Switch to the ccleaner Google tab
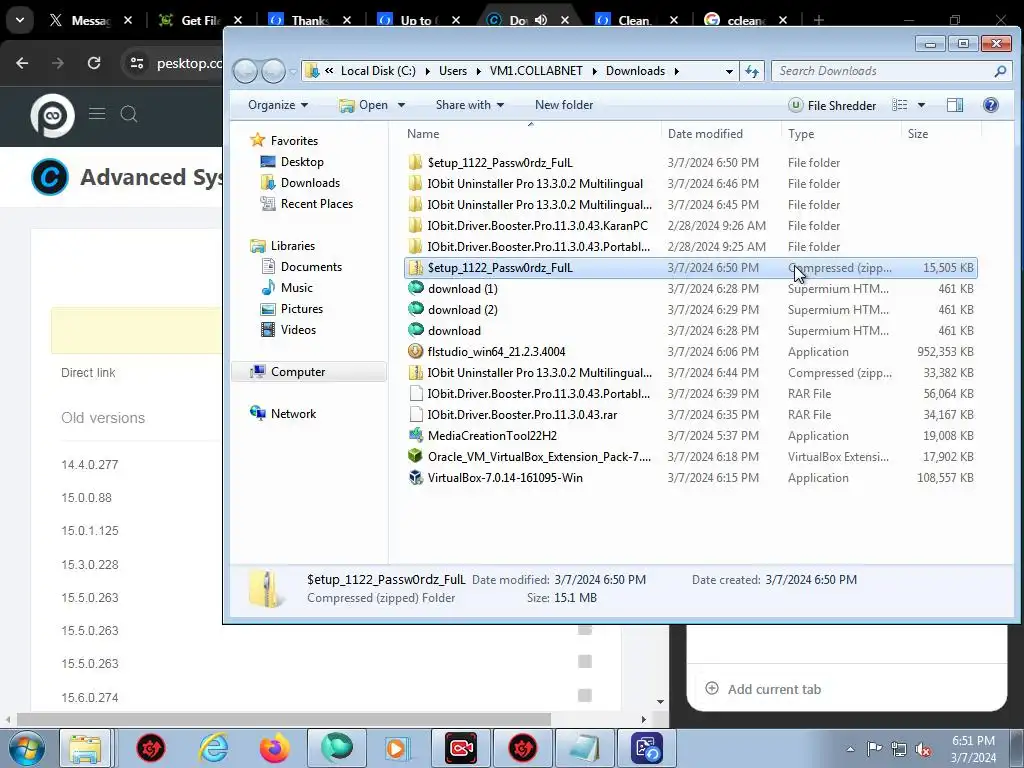 (x=737, y=20)
